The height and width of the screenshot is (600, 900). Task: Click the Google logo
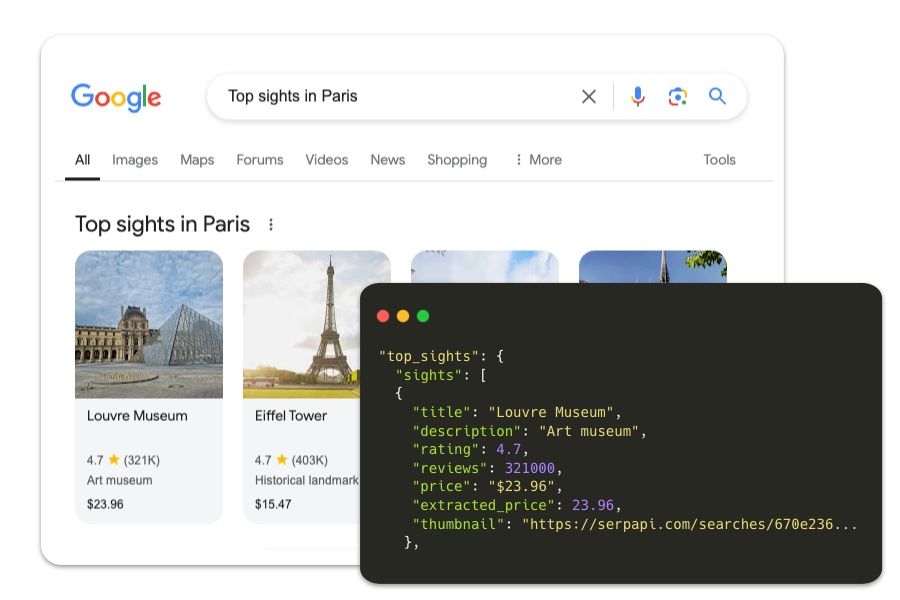tap(115, 97)
